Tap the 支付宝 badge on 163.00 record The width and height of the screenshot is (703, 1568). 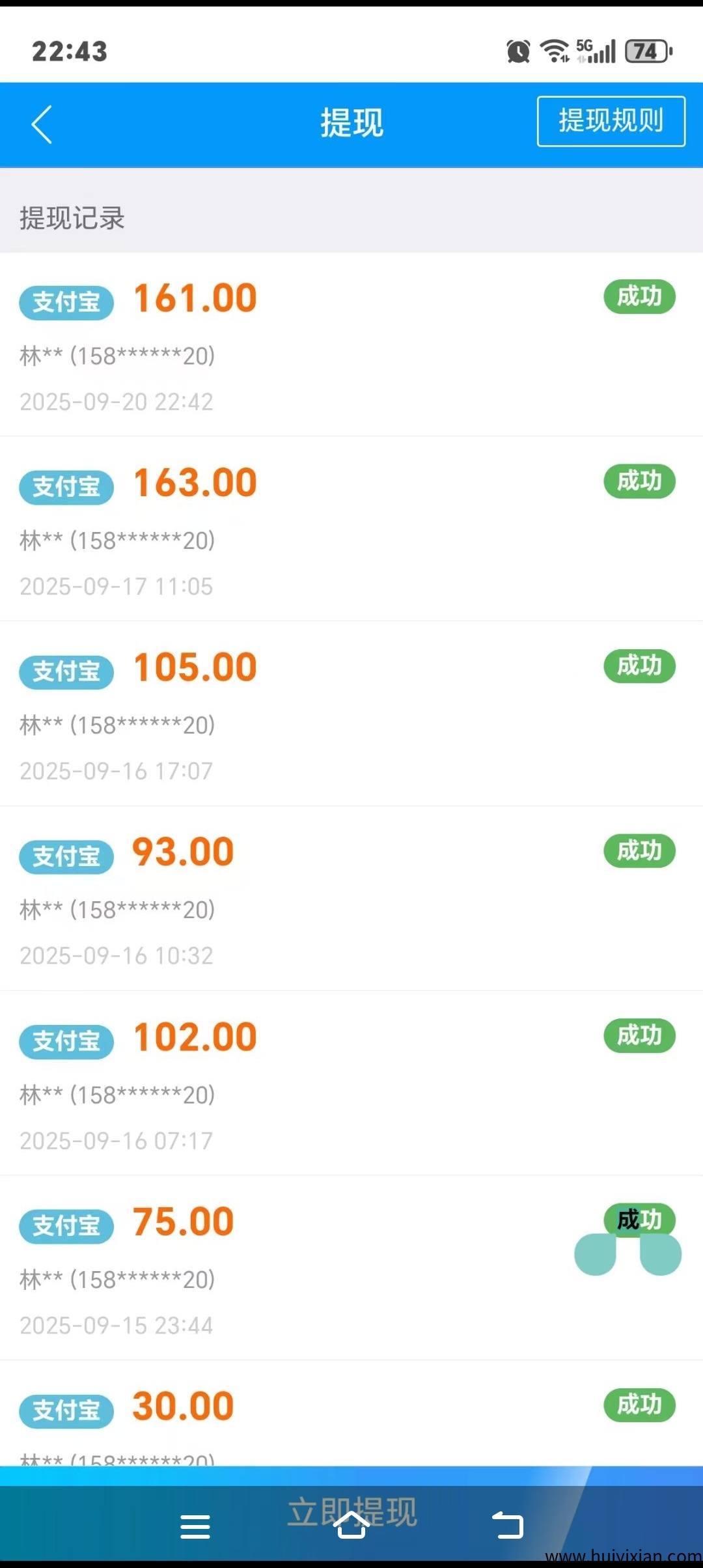[66, 487]
